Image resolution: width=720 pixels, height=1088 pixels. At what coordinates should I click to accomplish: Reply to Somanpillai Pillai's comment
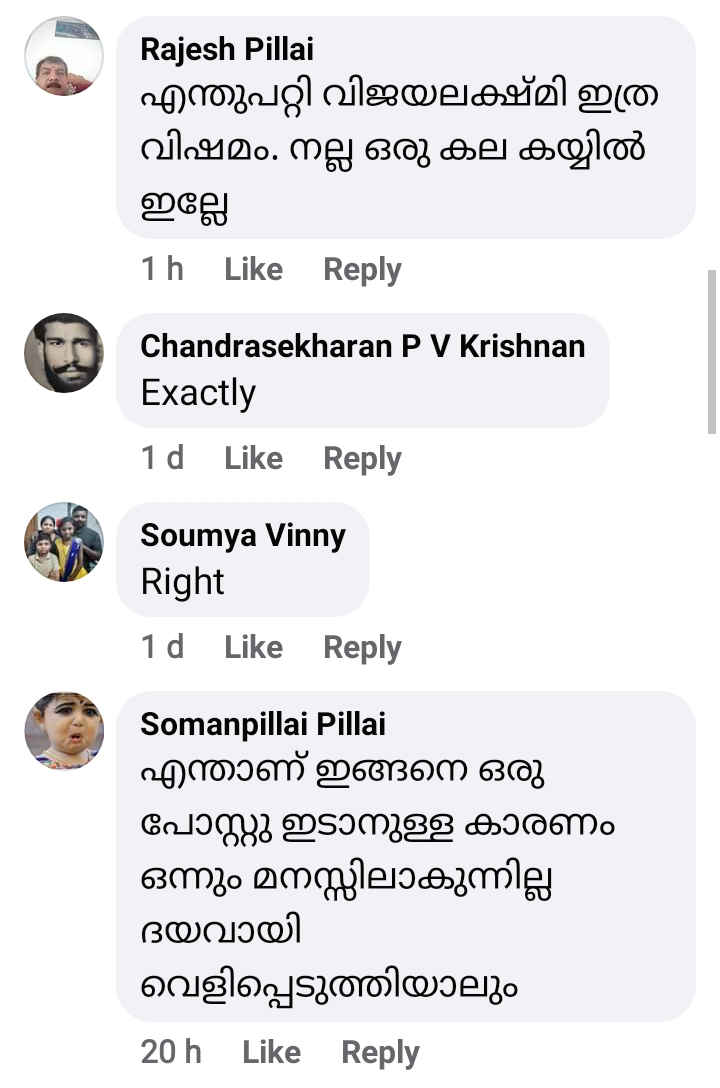[380, 1052]
